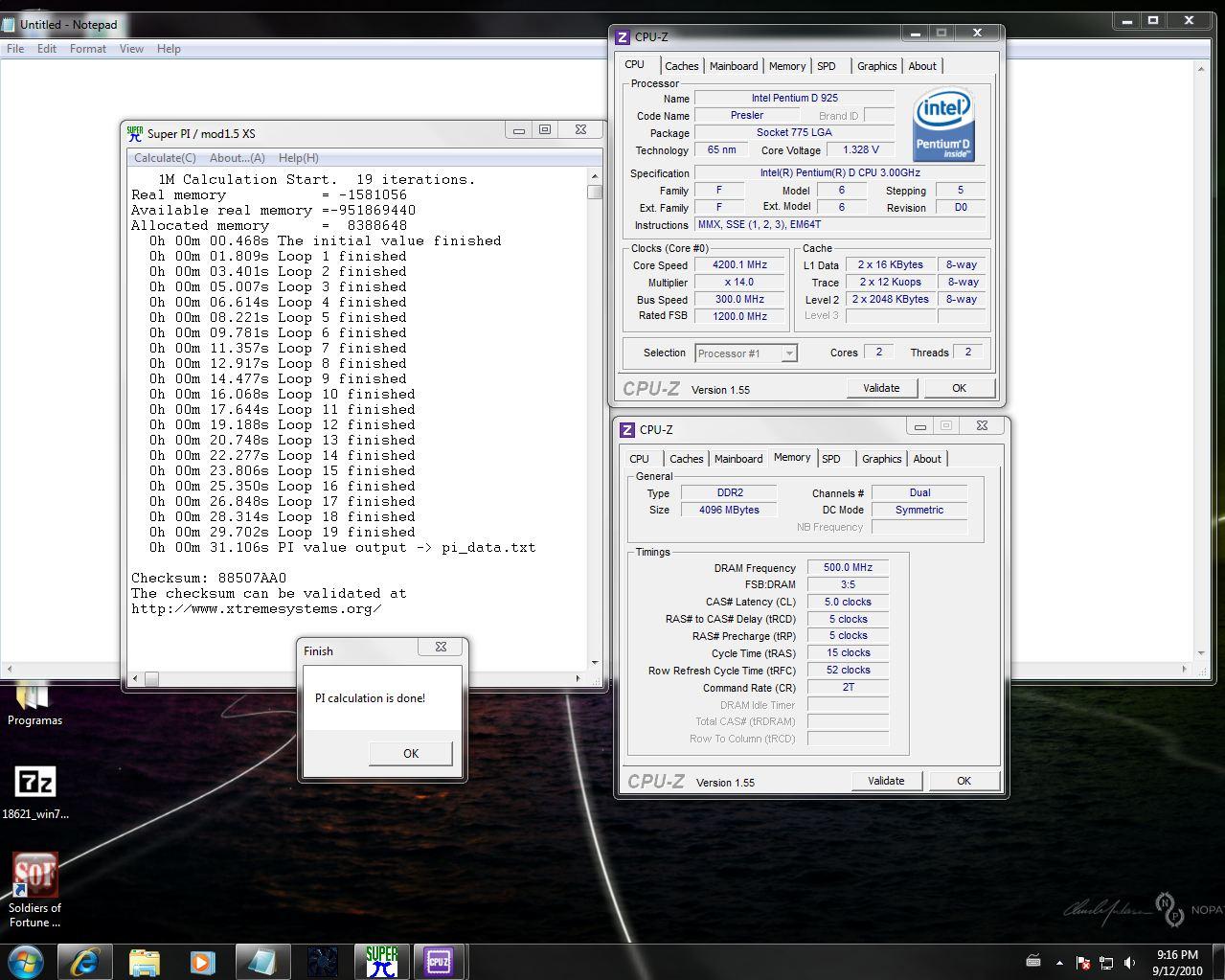The image size is (1225, 980).
Task: Select the Programas desktop folder
Action: 34,704
